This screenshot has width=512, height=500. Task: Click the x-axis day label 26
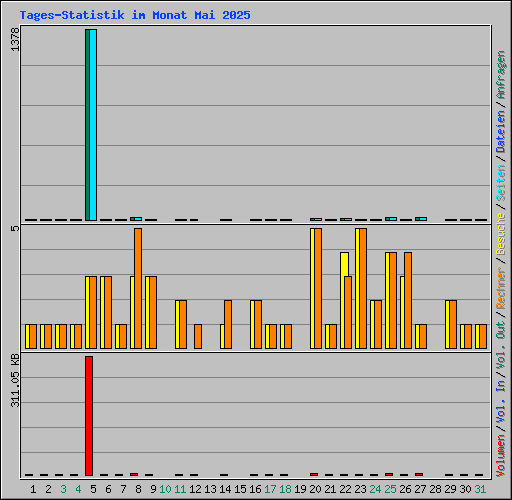pos(405,489)
